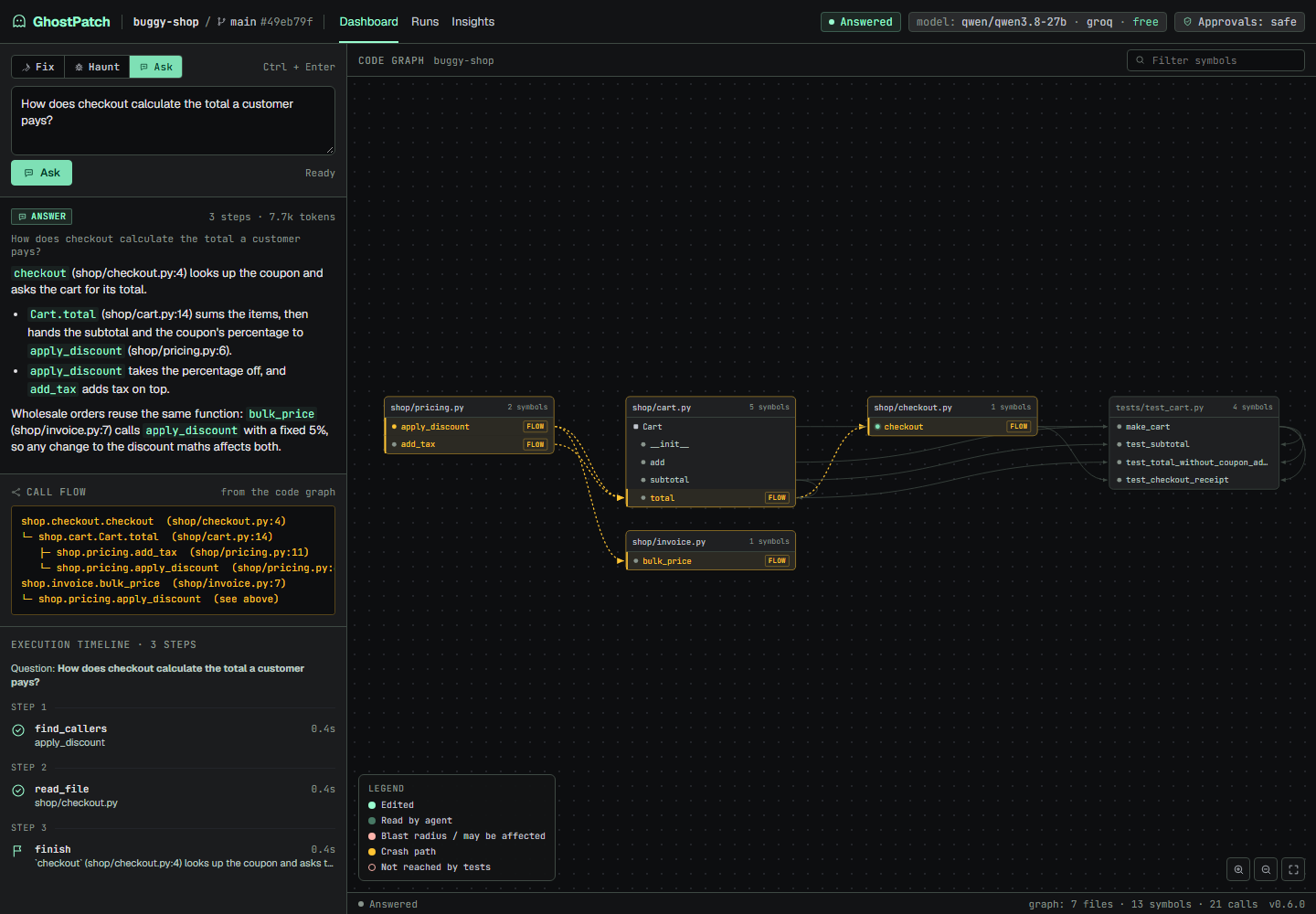Open the Insights tab
The height and width of the screenshot is (914, 1316).
pos(472,22)
